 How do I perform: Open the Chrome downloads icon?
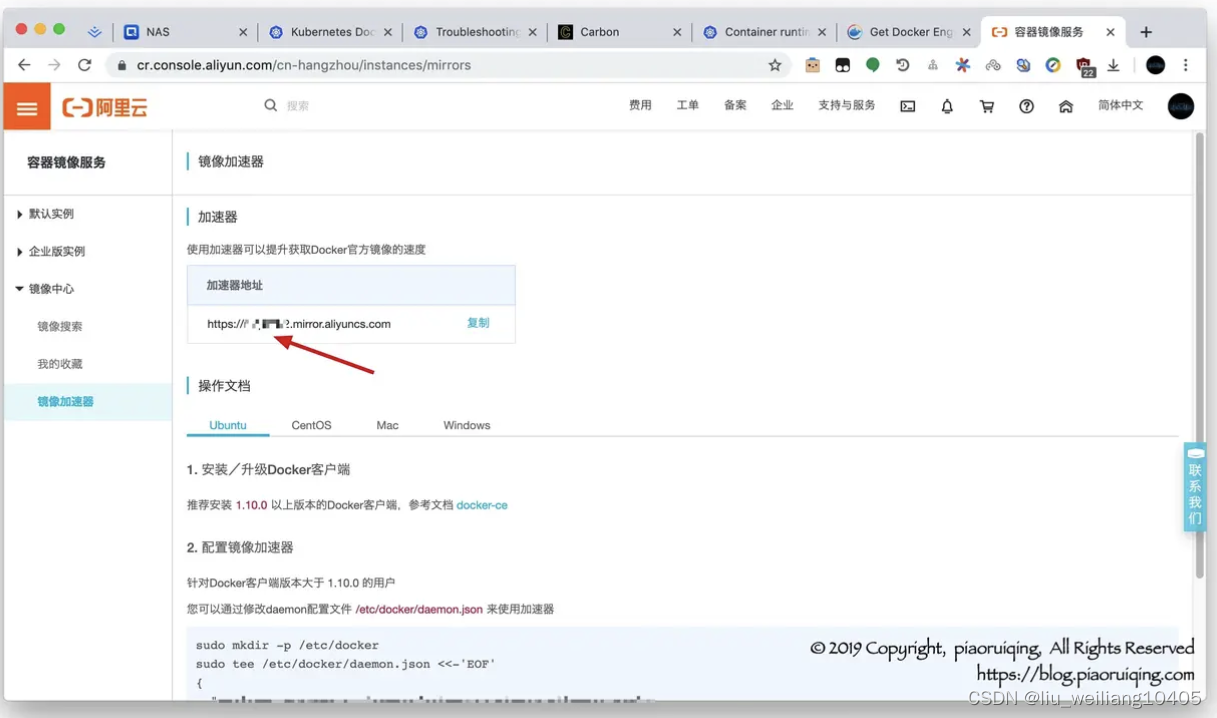[x=1113, y=65]
